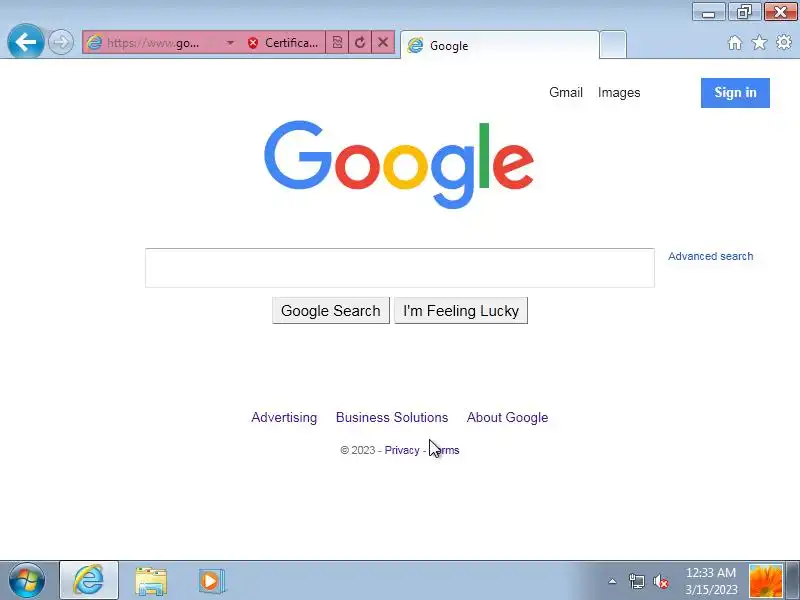Show hidden tray icons arrow

pos(612,581)
